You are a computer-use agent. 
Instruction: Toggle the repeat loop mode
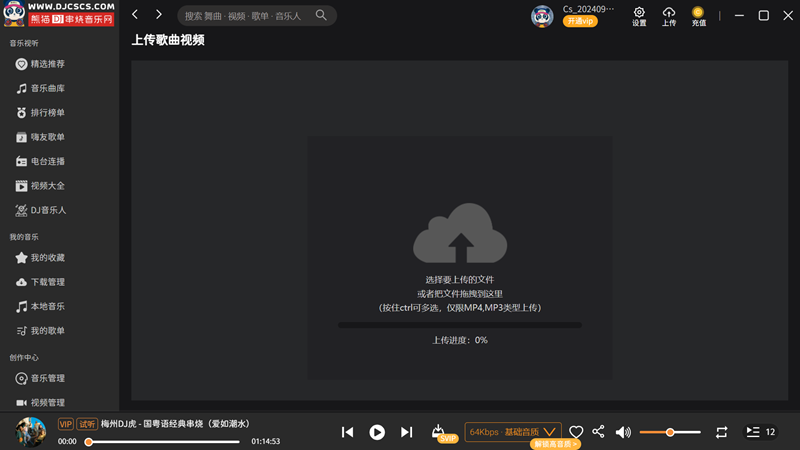[721, 432]
